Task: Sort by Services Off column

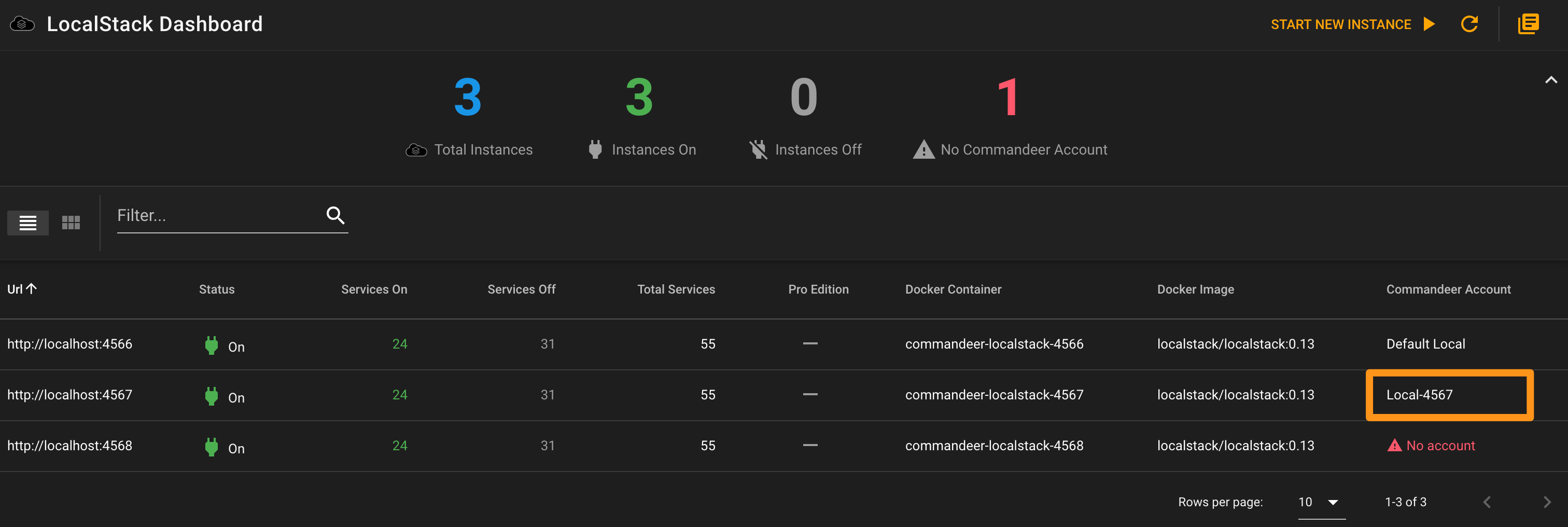Action: coord(521,289)
